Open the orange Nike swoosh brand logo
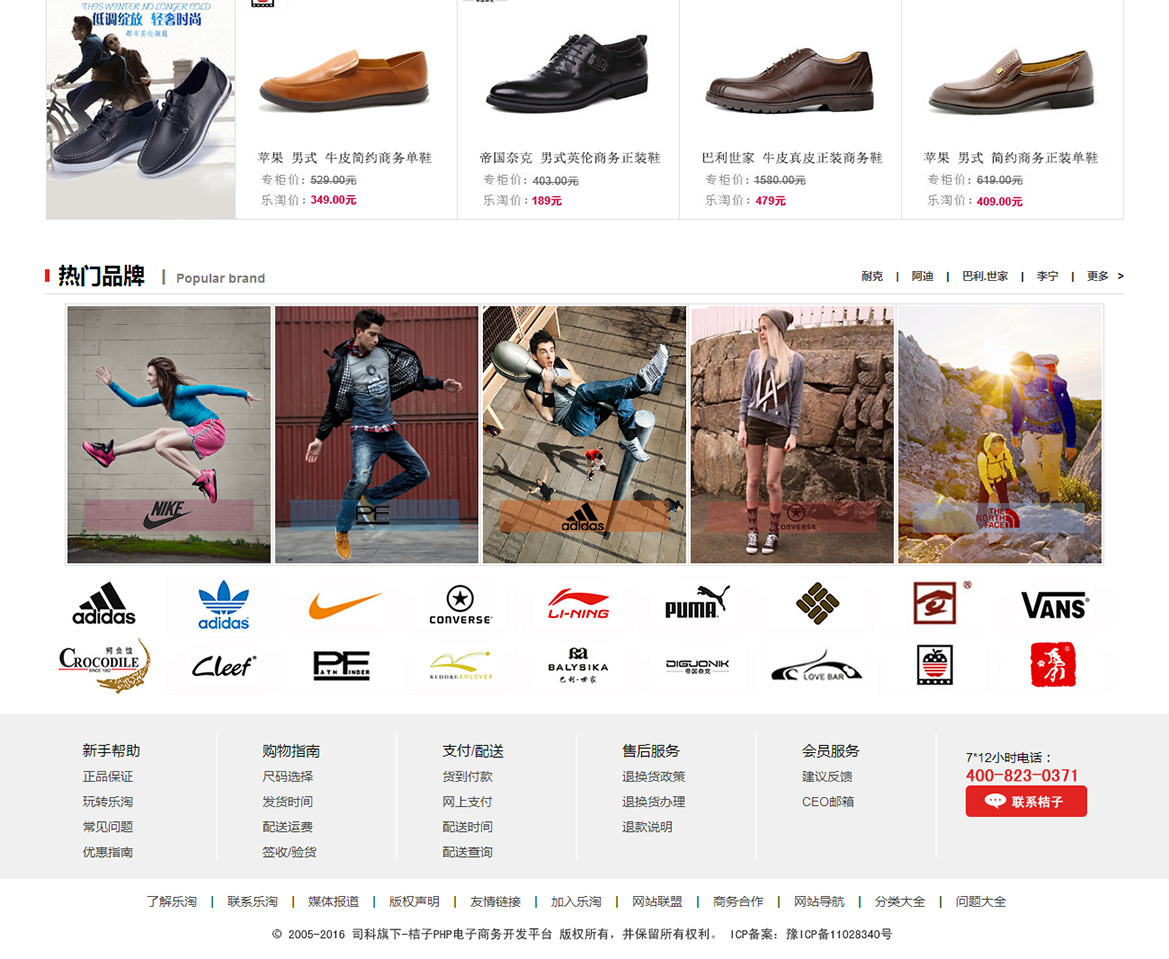This screenshot has width=1169, height=959. pos(344,605)
